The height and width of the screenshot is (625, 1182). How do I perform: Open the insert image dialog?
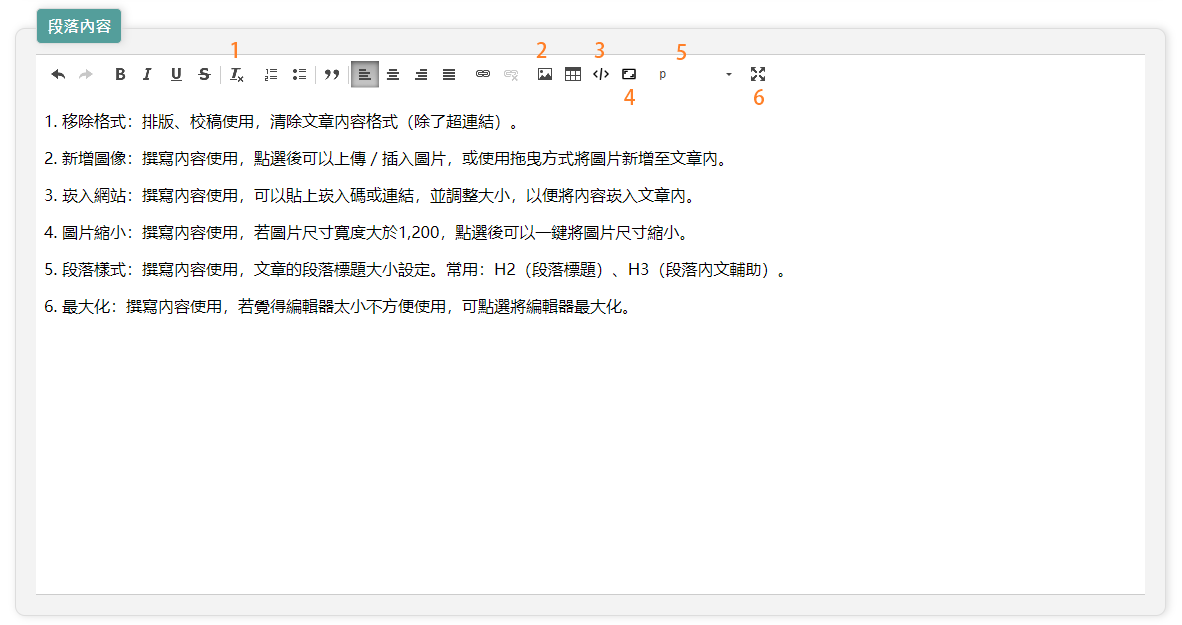pyautogui.click(x=545, y=74)
